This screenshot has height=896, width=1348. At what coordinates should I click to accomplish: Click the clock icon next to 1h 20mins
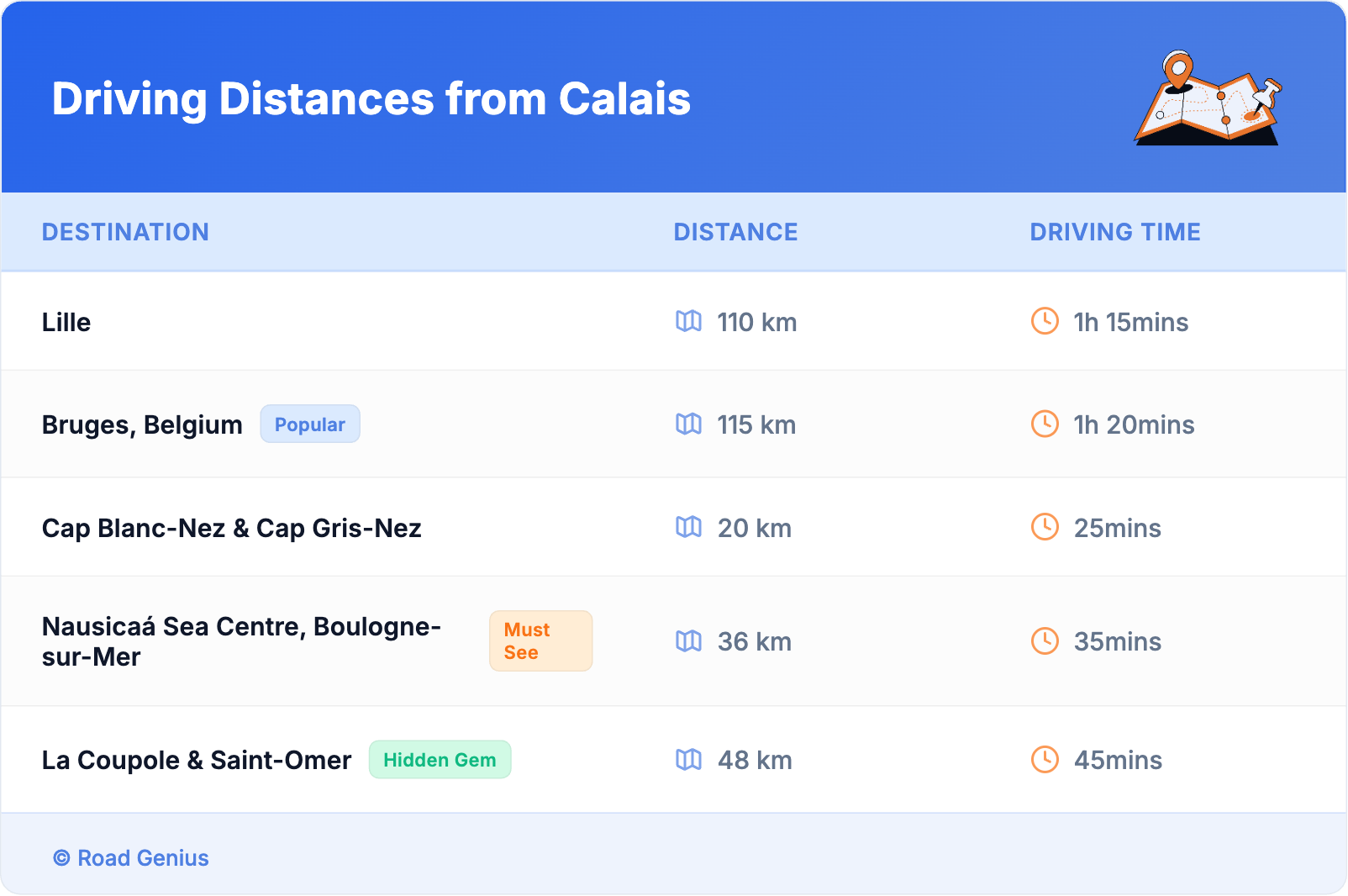1045,424
